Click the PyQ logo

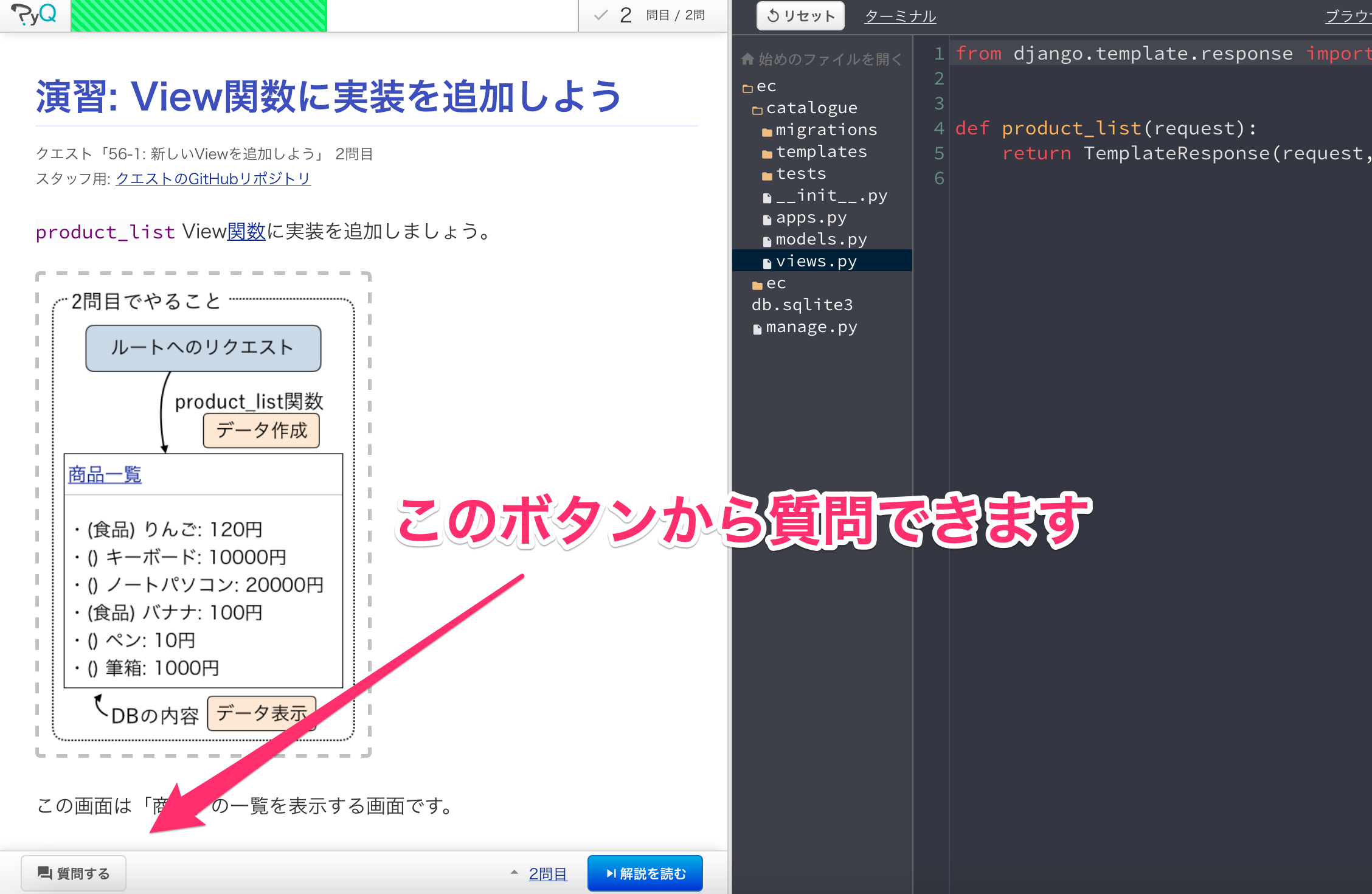[33, 15]
